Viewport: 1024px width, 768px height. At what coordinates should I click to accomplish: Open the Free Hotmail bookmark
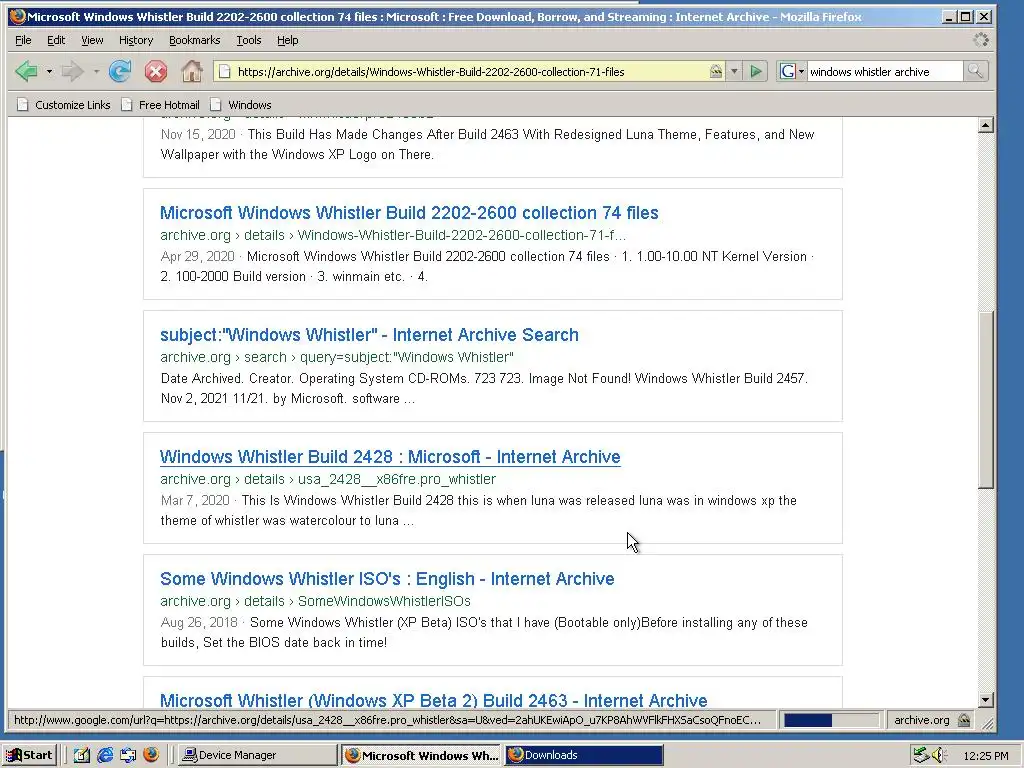click(x=161, y=105)
